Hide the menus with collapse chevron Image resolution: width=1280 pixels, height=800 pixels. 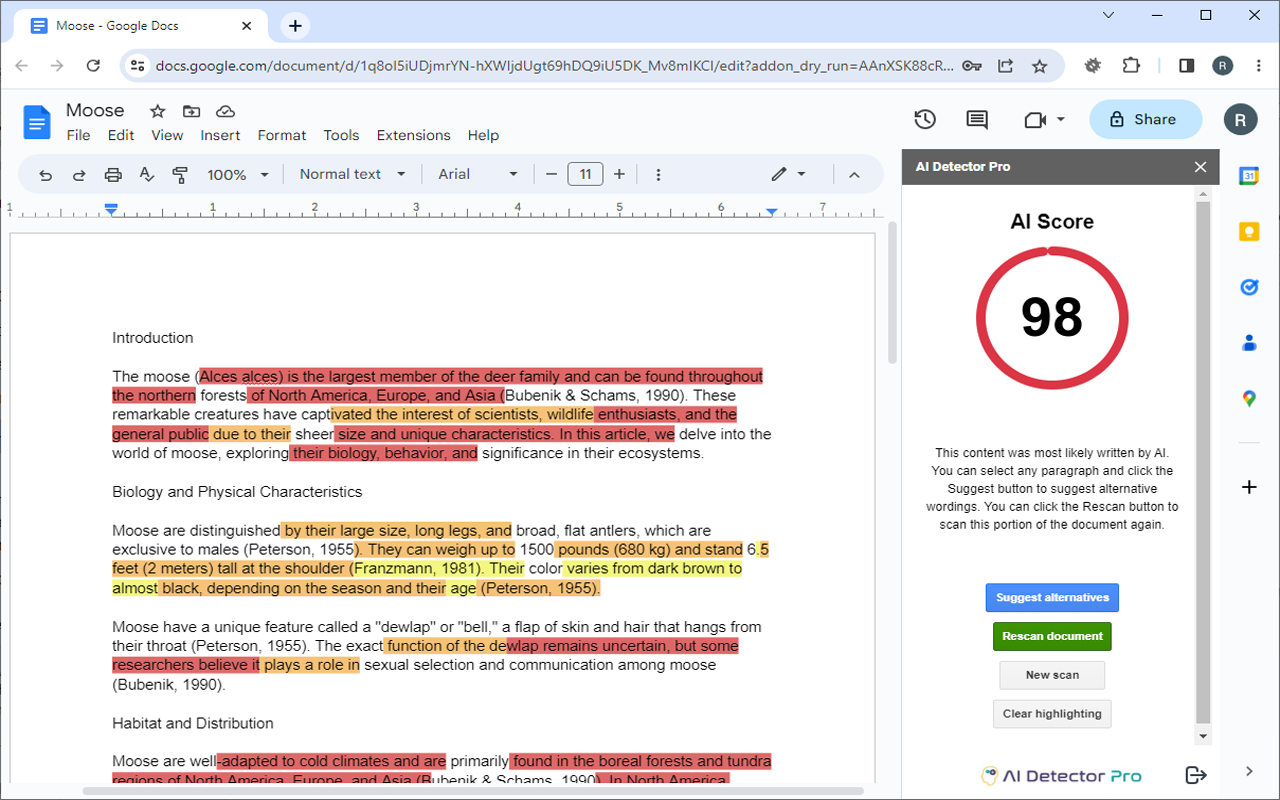click(854, 175)
